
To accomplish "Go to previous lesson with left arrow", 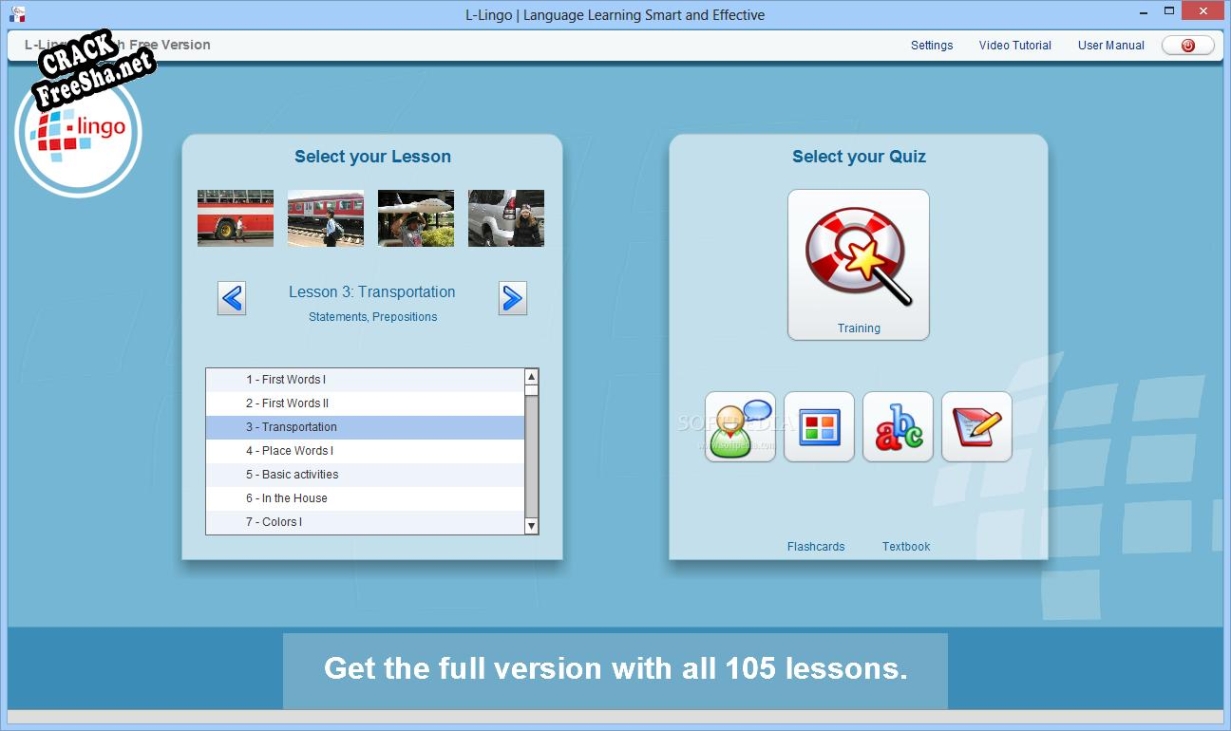I will point(232,298).
